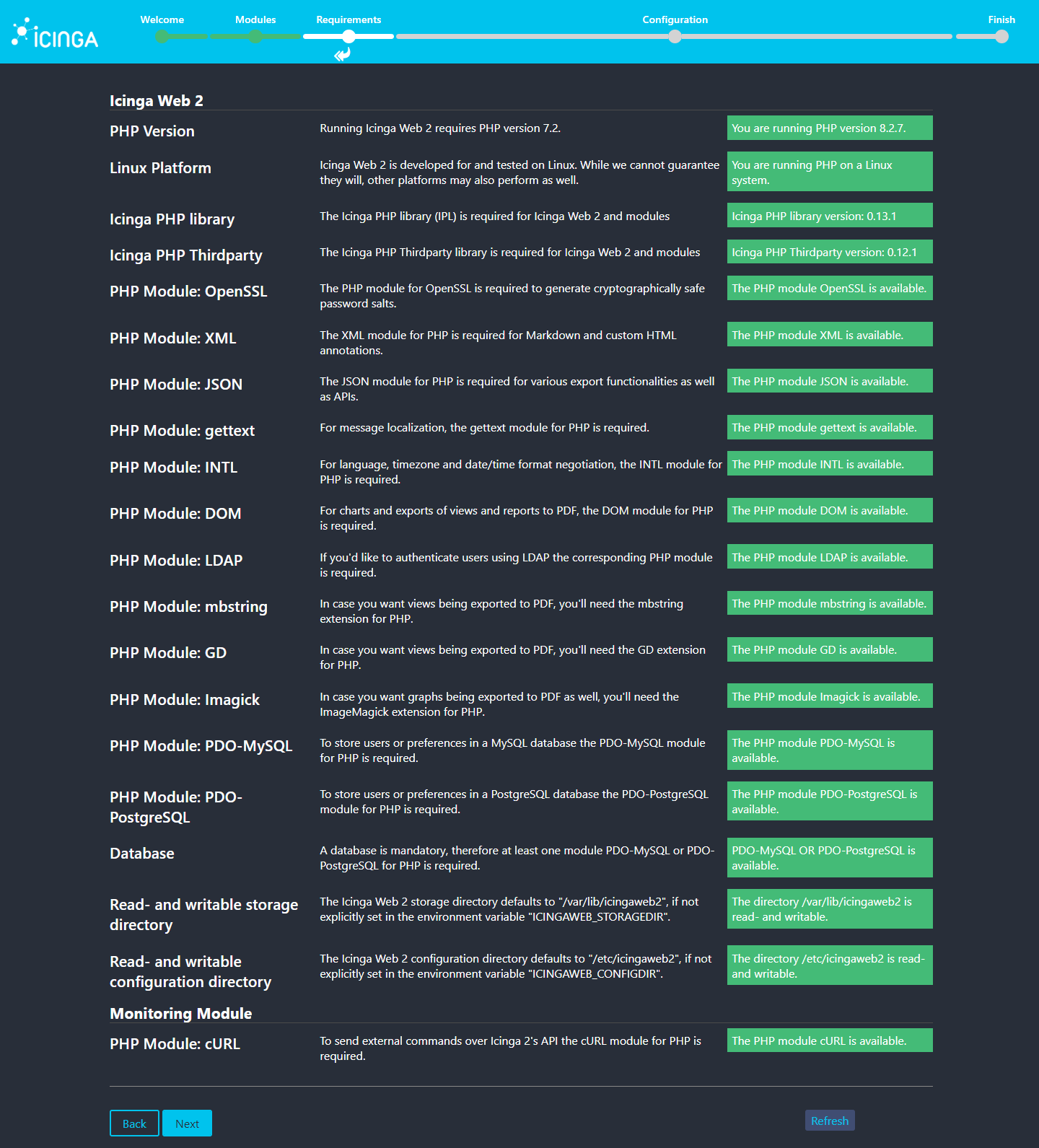Screen dimensions: 1039x1148
Task: Click the ICINGAWEB_STORAGEDIR description text
Action: 509,909
